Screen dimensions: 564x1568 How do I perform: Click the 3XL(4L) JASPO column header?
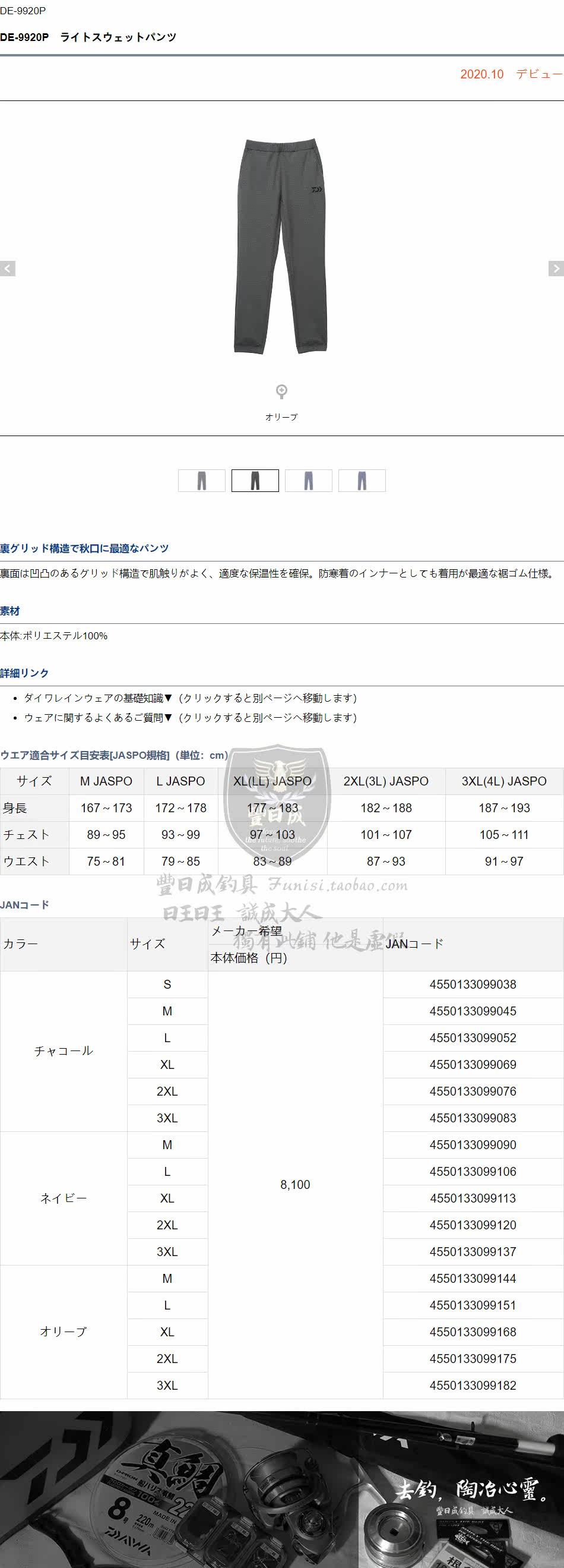pos(505,781)
